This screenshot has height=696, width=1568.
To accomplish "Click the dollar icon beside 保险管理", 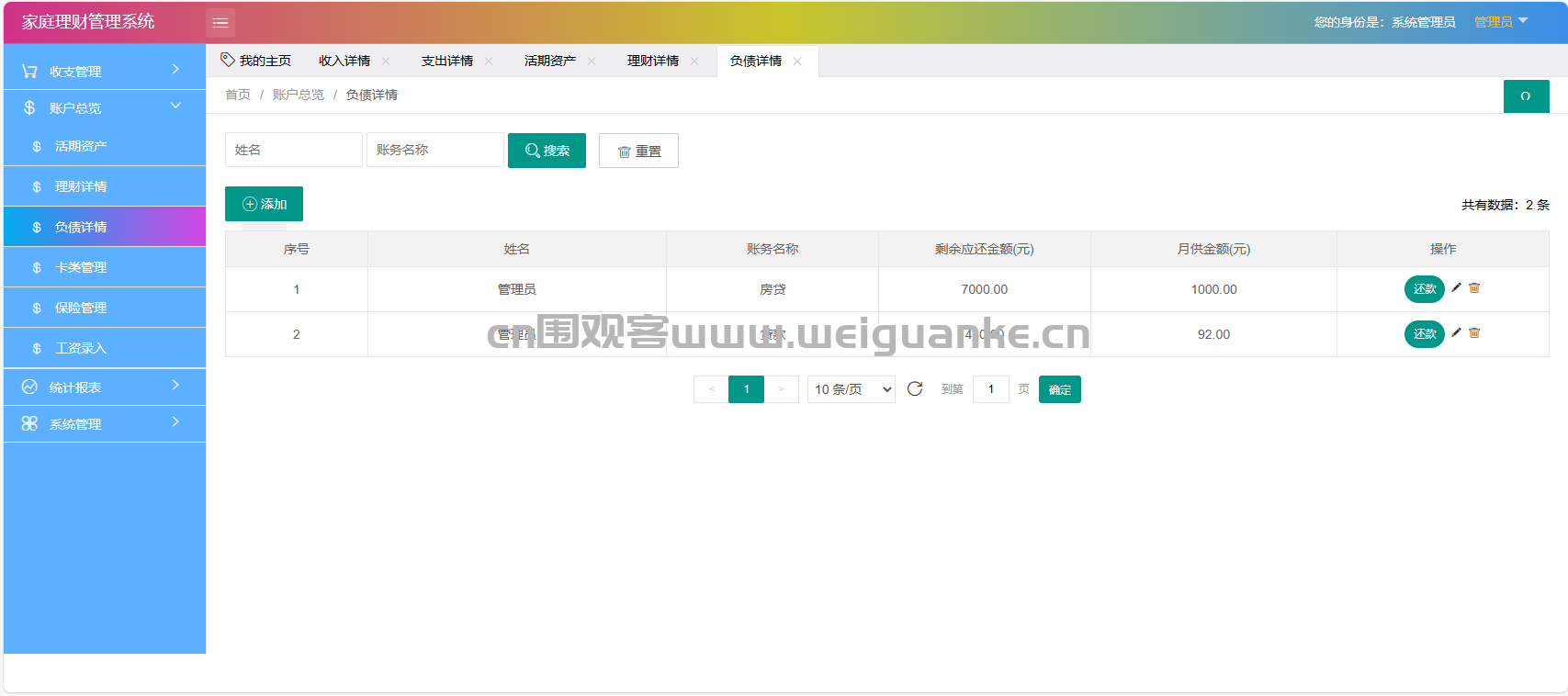I will point(37,308).
